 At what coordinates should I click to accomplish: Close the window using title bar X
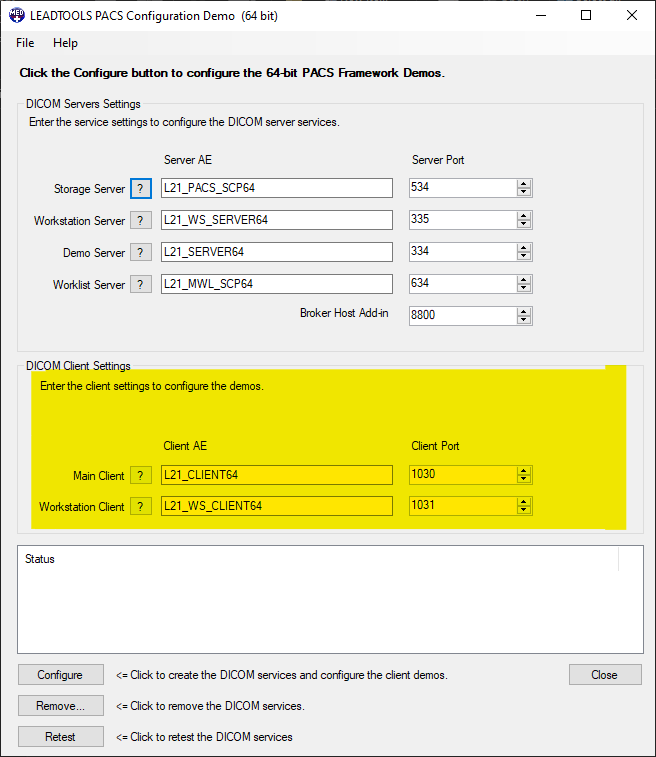click(x=631, y=15)
